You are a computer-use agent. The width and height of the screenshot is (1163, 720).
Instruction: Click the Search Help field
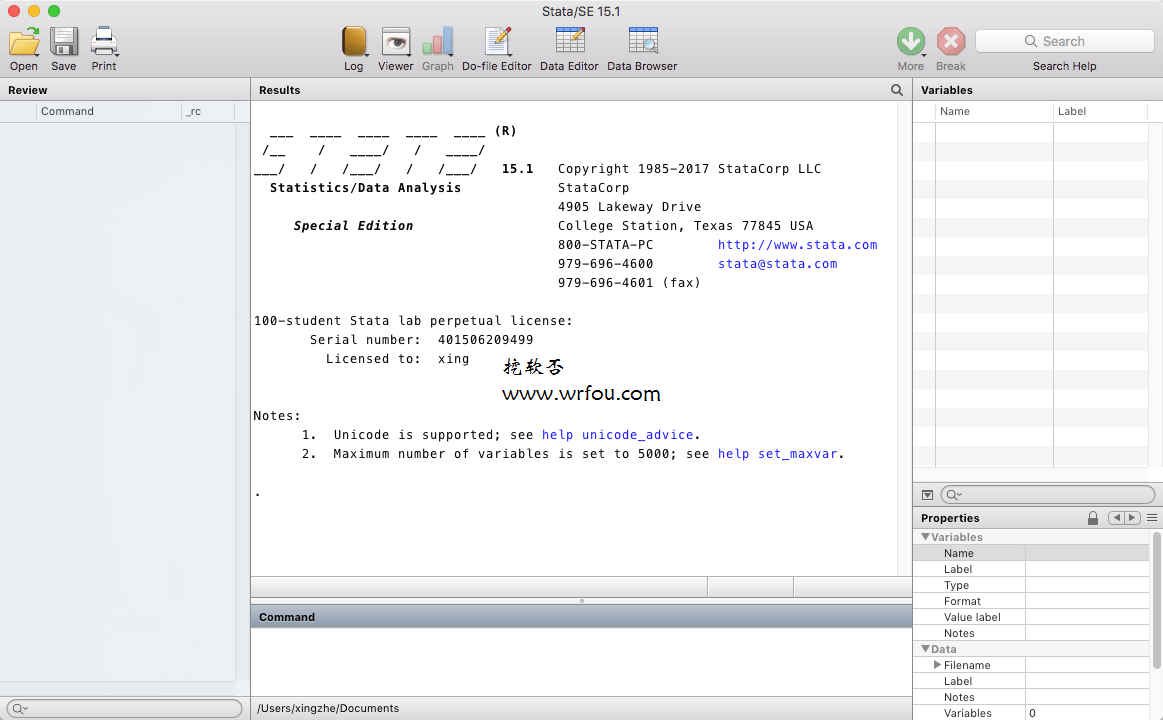tap(1064, 42)
